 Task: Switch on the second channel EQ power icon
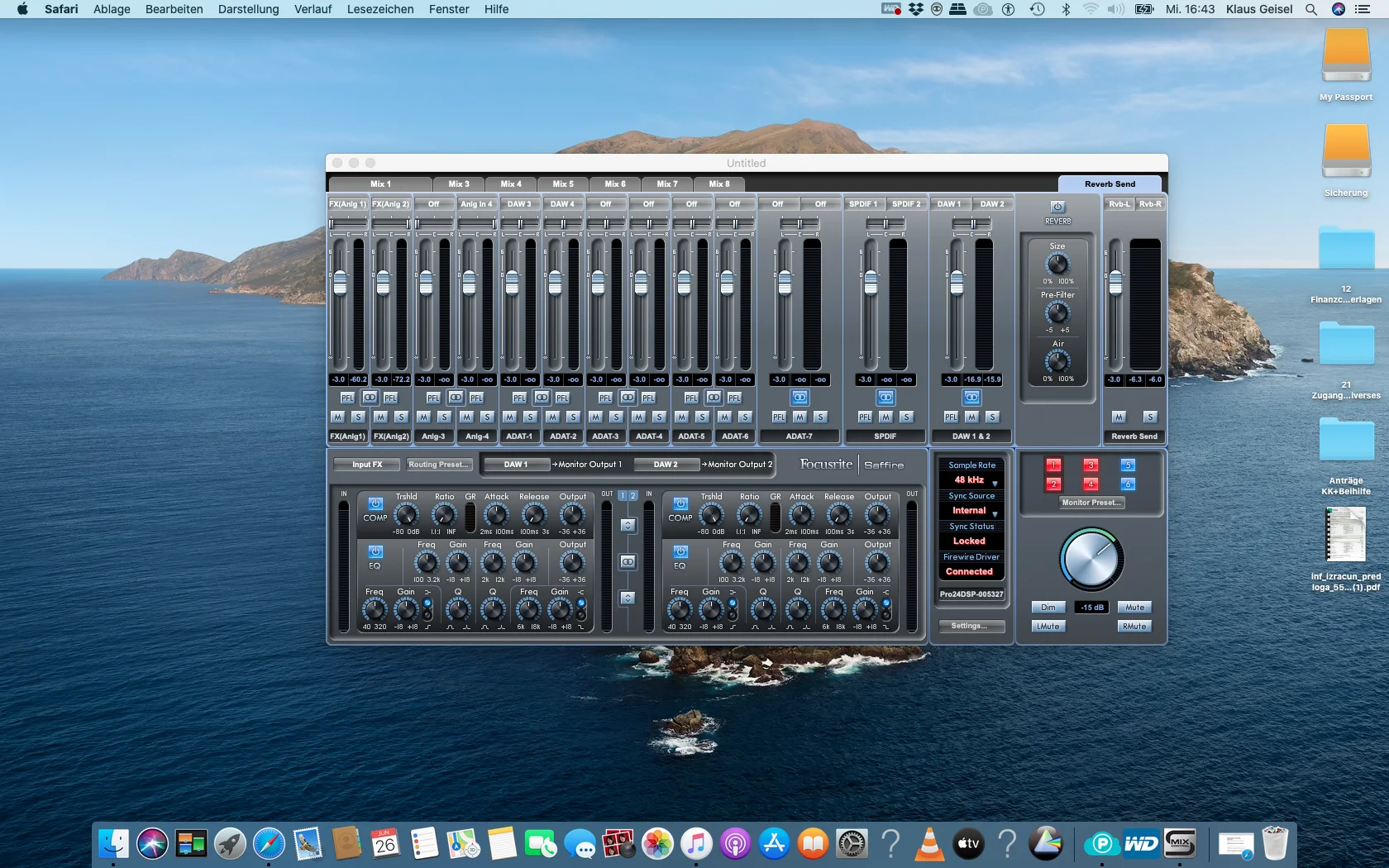pos(680,551)
